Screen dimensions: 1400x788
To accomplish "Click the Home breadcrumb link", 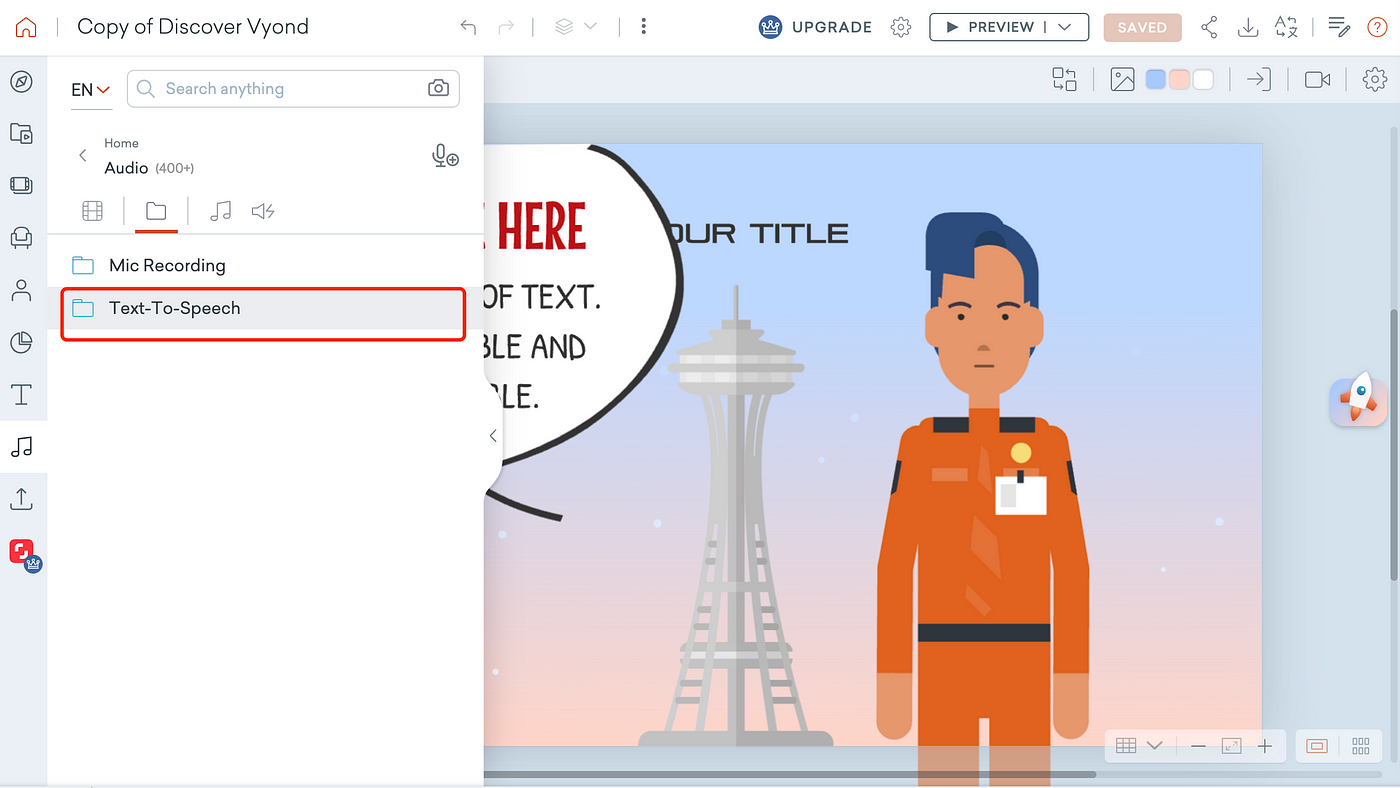I will click(x=121, y=143).
